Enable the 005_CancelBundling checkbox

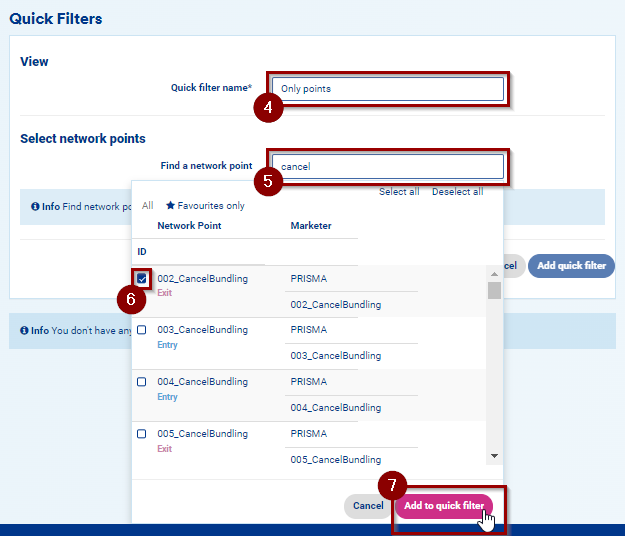pos(141,434)
